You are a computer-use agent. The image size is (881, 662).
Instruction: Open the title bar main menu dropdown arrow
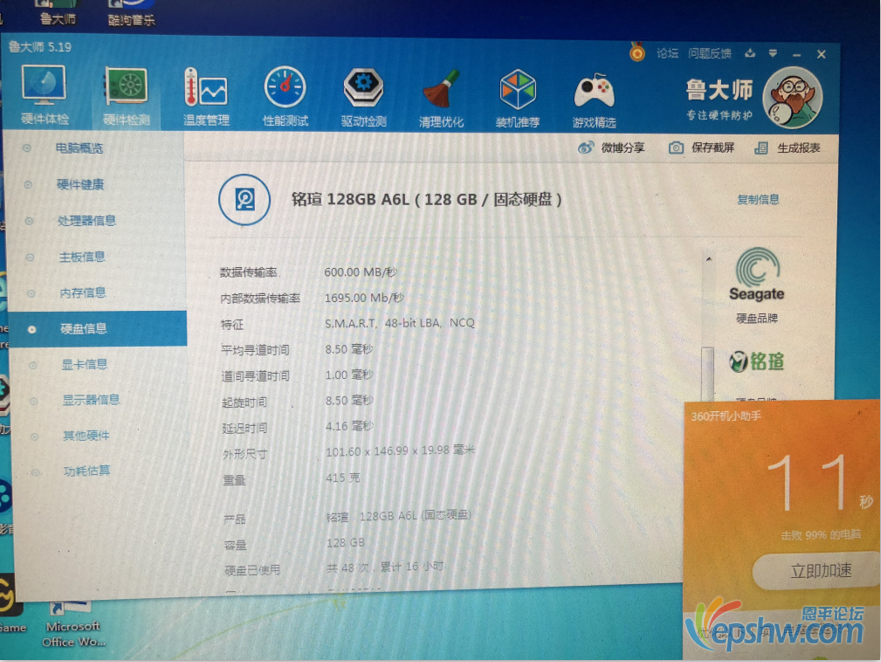[773, 53]
